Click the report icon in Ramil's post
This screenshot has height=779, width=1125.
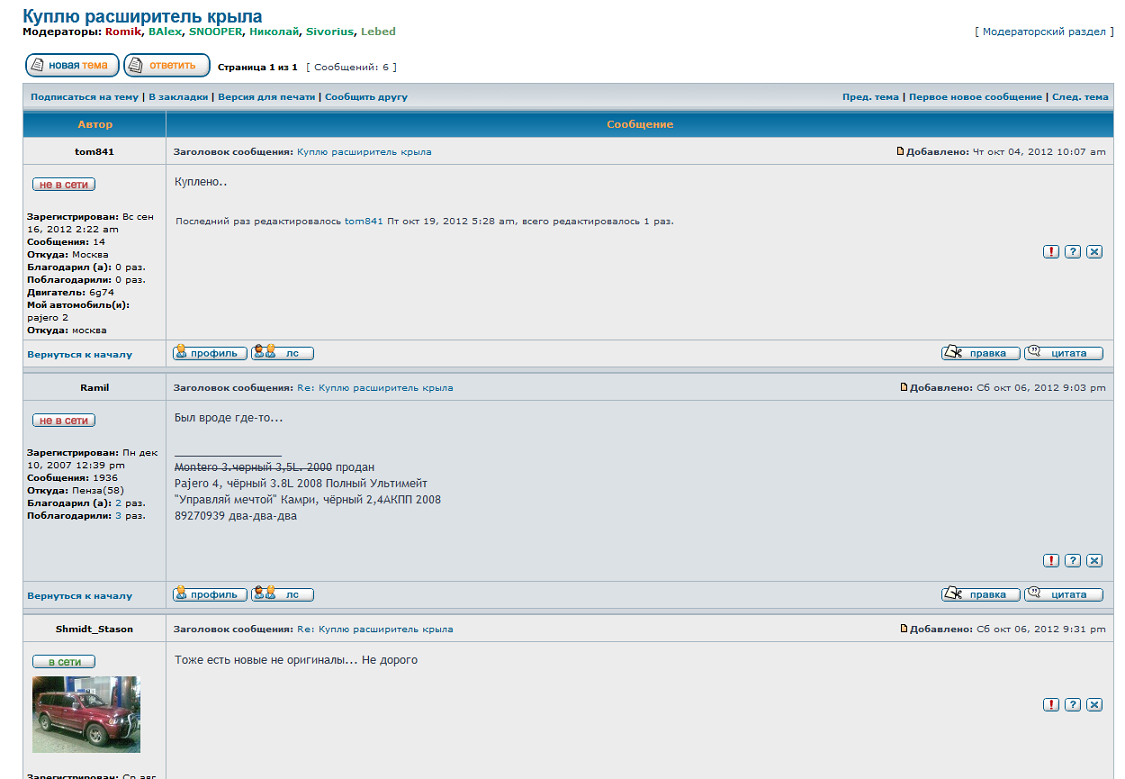pos(1051,561)
